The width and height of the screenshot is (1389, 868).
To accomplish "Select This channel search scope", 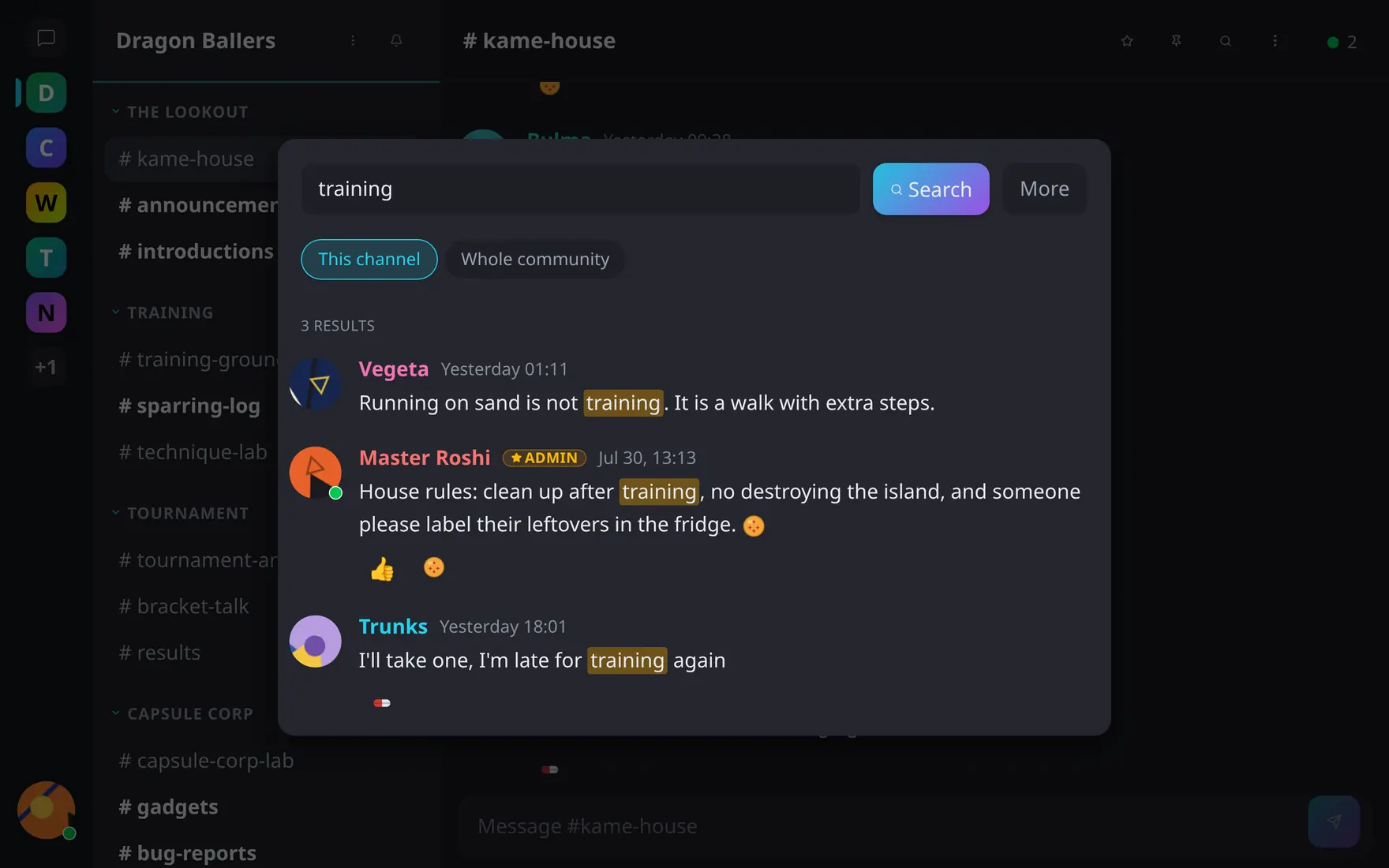I will click(x=369, y=259).
